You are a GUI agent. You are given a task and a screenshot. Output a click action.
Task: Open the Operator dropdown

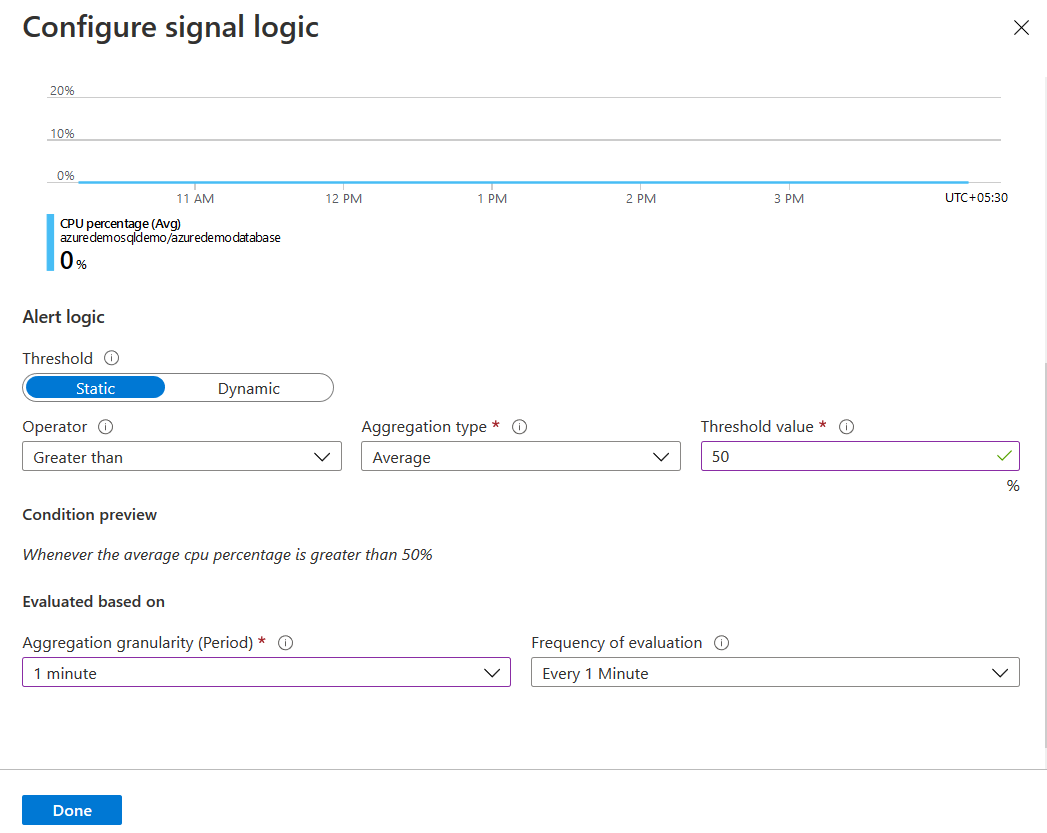(x=181, y=457)
